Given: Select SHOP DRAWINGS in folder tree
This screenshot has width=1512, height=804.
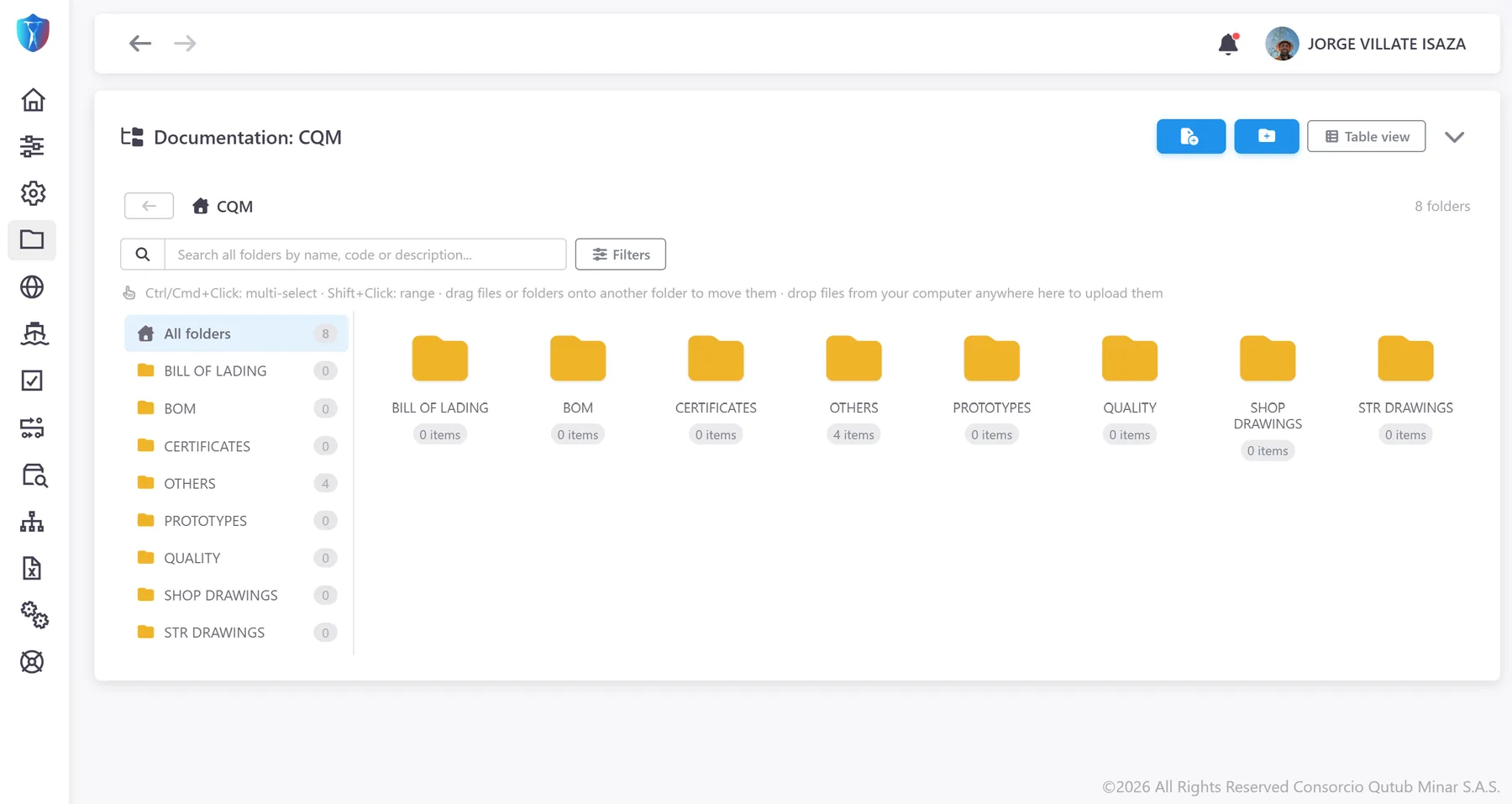Looking at the screenshot, I should point(236,595).
